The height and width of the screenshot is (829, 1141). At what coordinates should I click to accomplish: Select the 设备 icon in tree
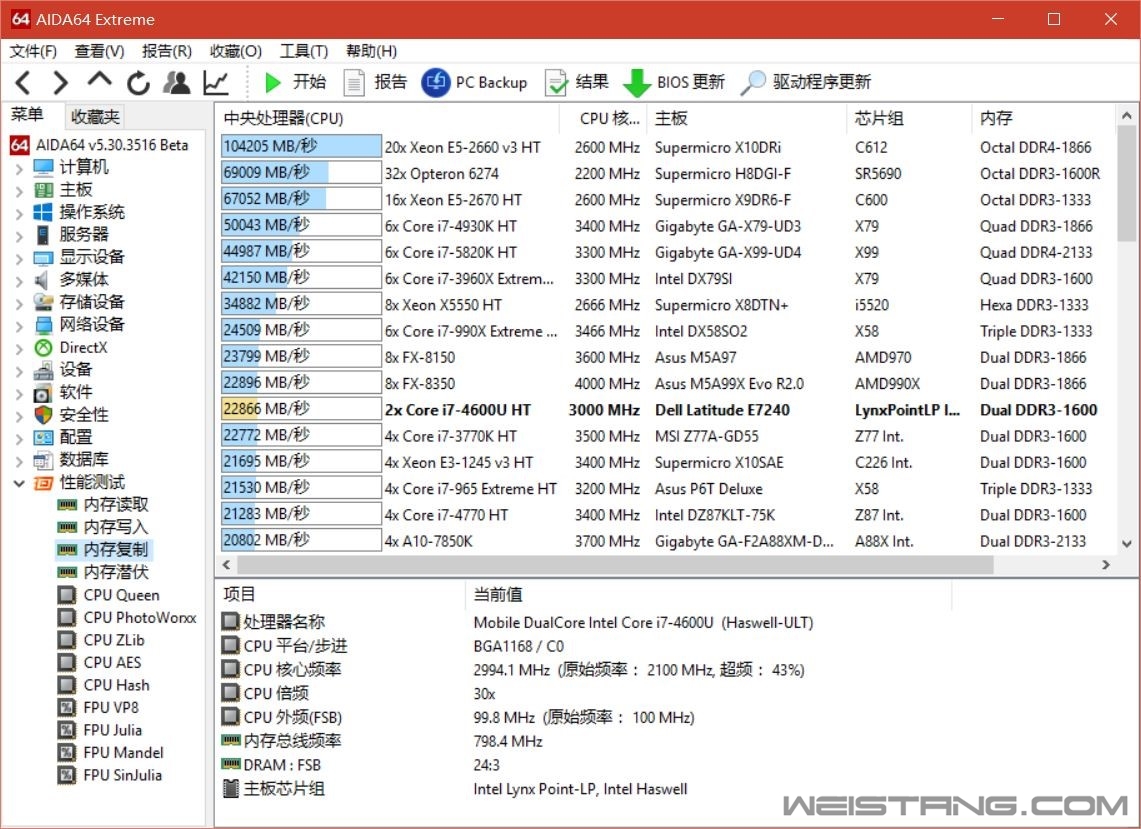(x=44, y=370)
